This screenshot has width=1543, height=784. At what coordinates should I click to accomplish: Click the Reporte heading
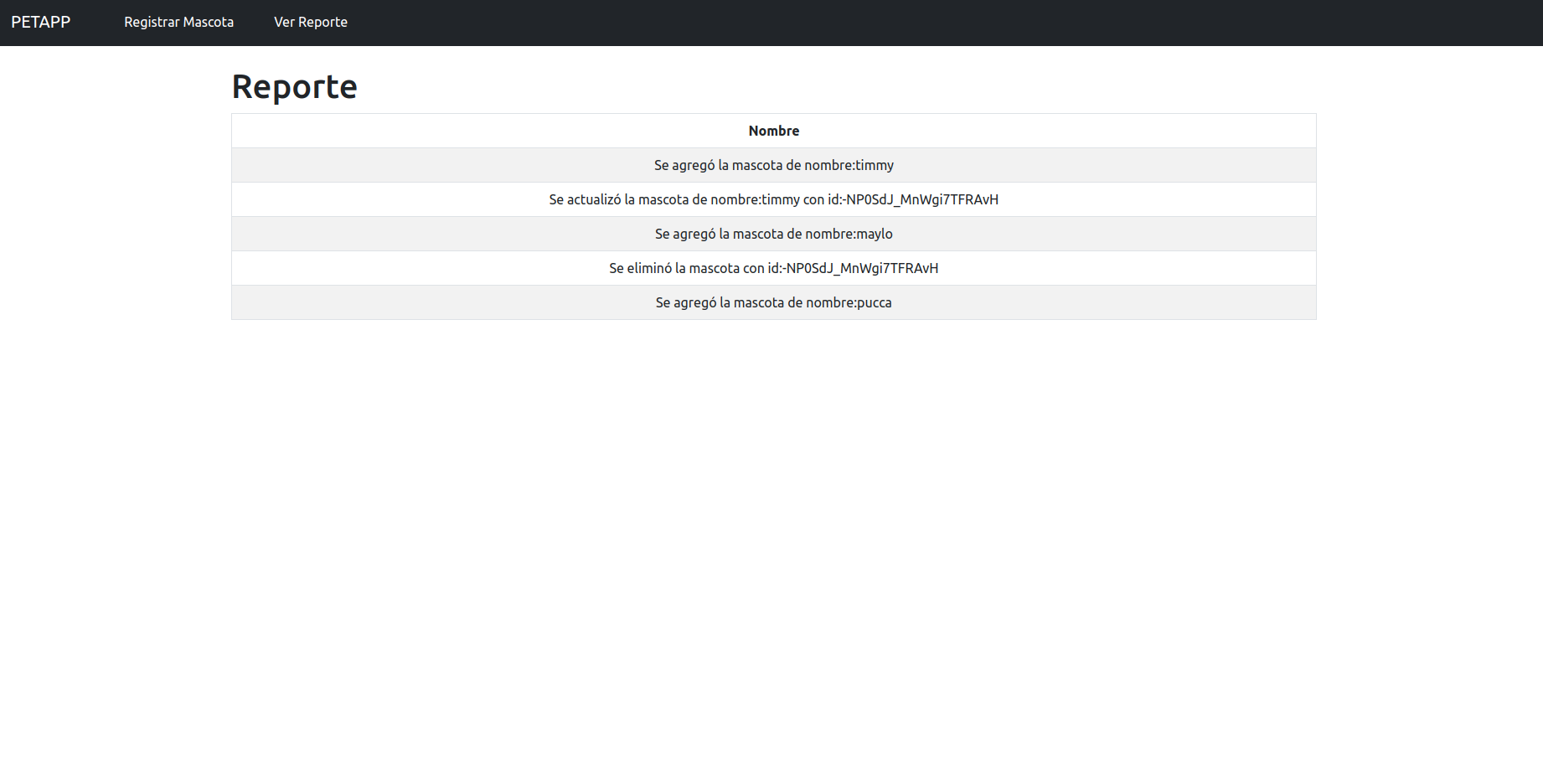point(295,86)
